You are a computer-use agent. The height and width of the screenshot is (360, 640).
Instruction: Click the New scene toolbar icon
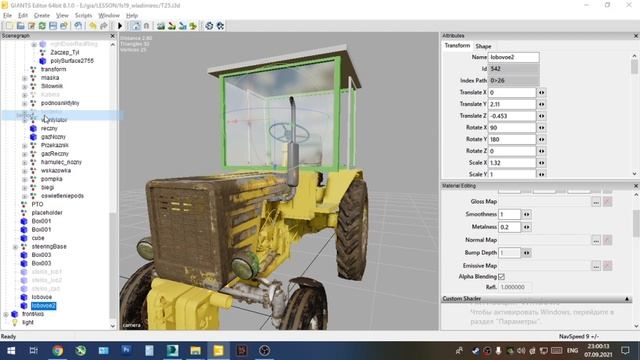pos(9,26)
